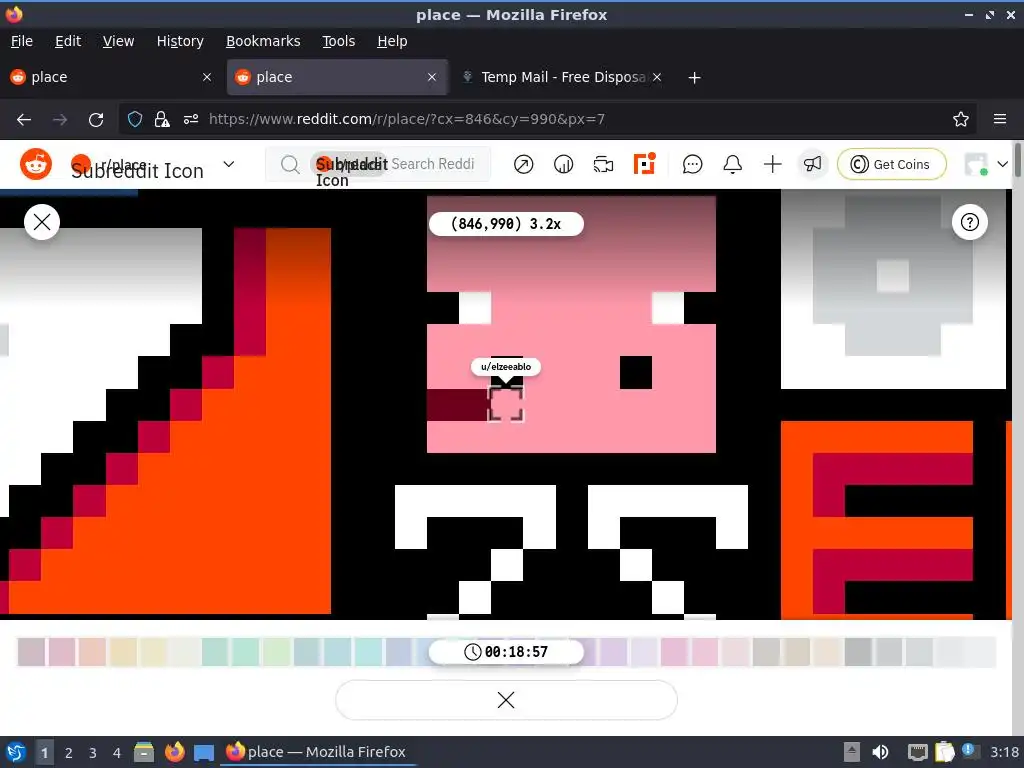1024x768 pixels.
Task: Open the volume speaker tray icon
Action: coord(880,752)
